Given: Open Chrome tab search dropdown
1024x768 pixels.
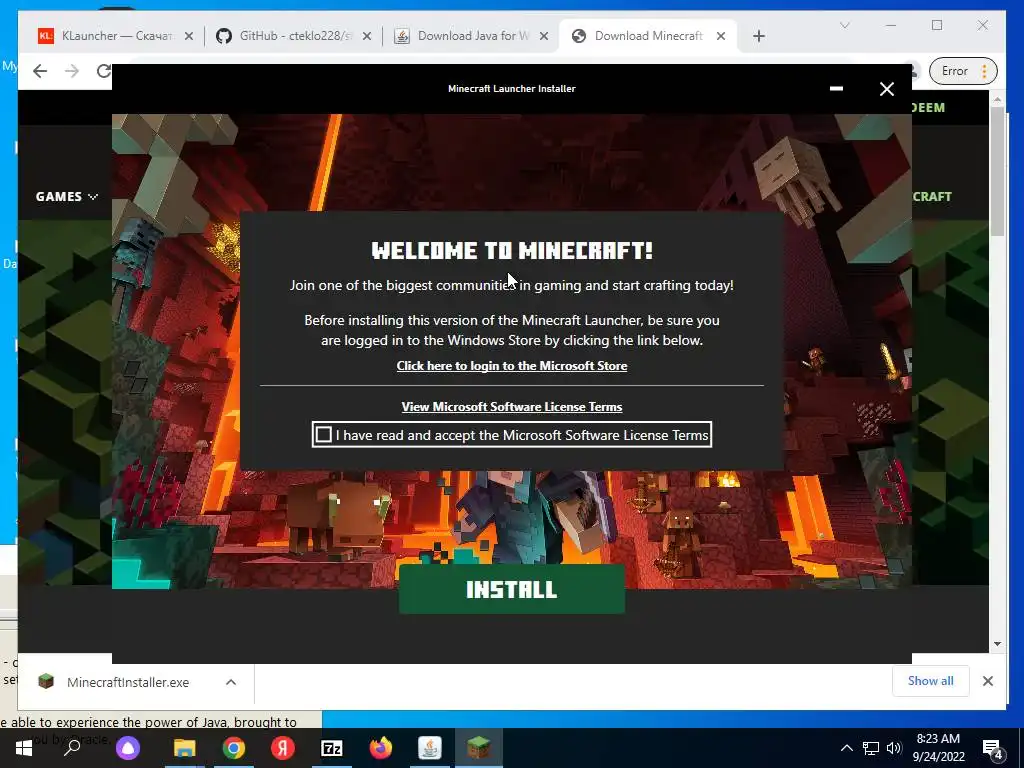Looking at the screenshot, I should (844, 25).
